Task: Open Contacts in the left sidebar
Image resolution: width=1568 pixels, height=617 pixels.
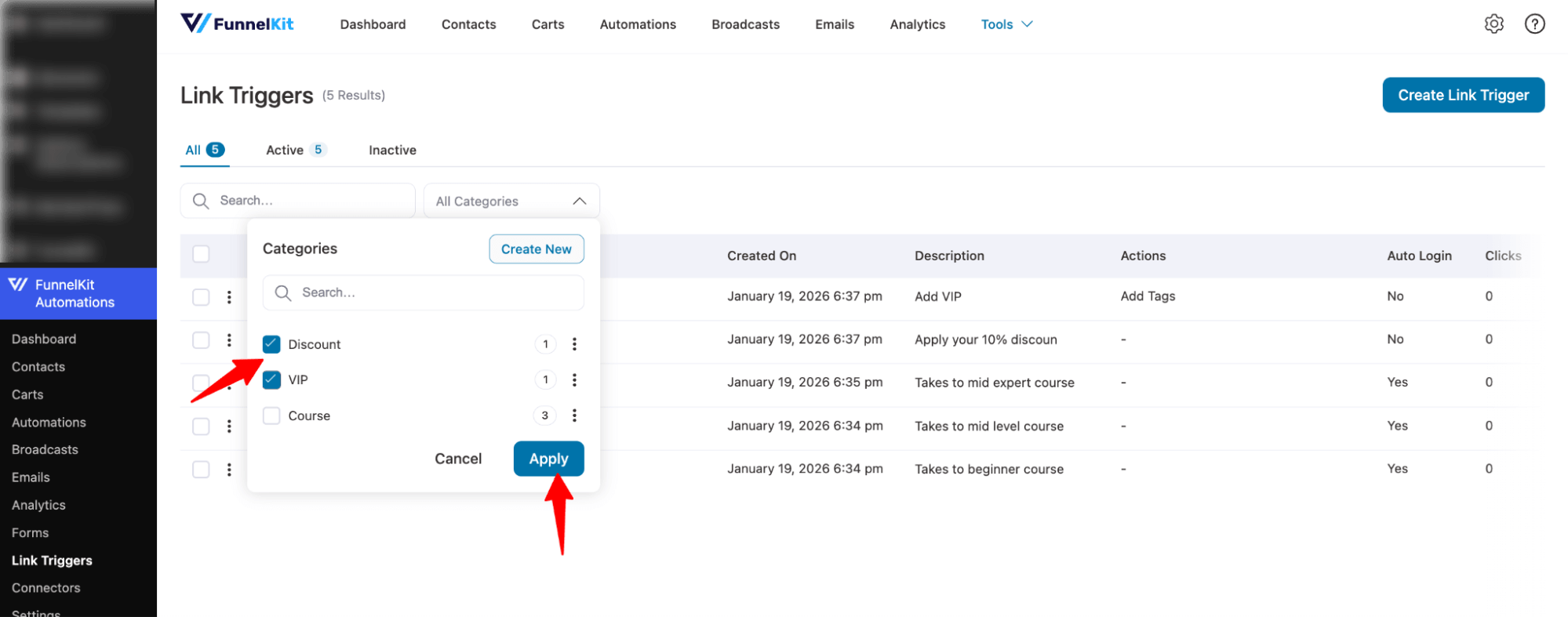Action: [38, 367]
